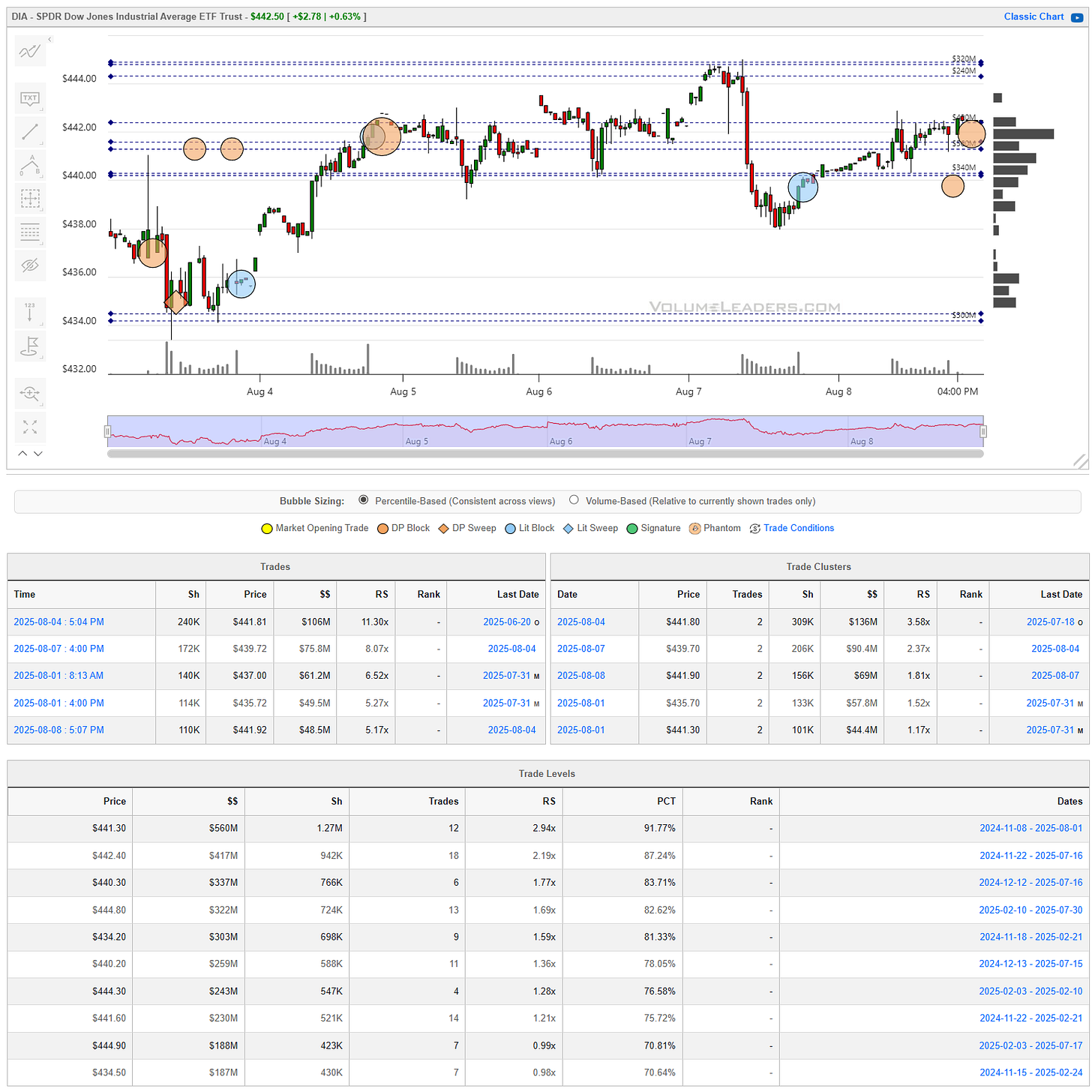Collapse the drawing toolbar with the small chevron
The height and width of the screenshot is (1092, 1092).
(x=49, y=40)
